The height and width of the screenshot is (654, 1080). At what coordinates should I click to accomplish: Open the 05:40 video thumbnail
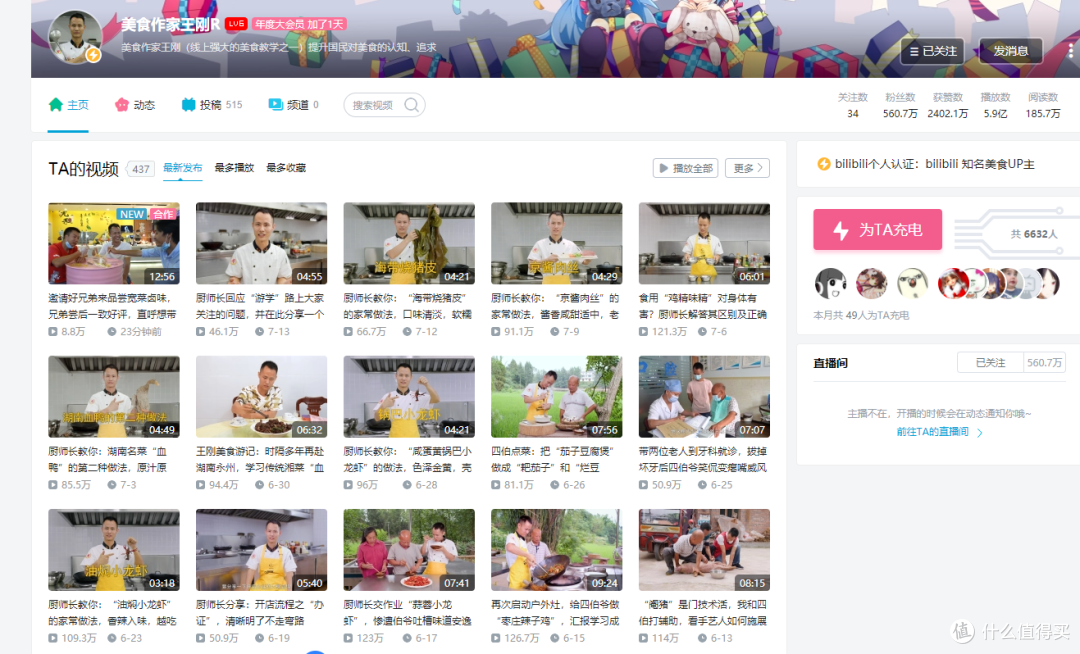261,550
